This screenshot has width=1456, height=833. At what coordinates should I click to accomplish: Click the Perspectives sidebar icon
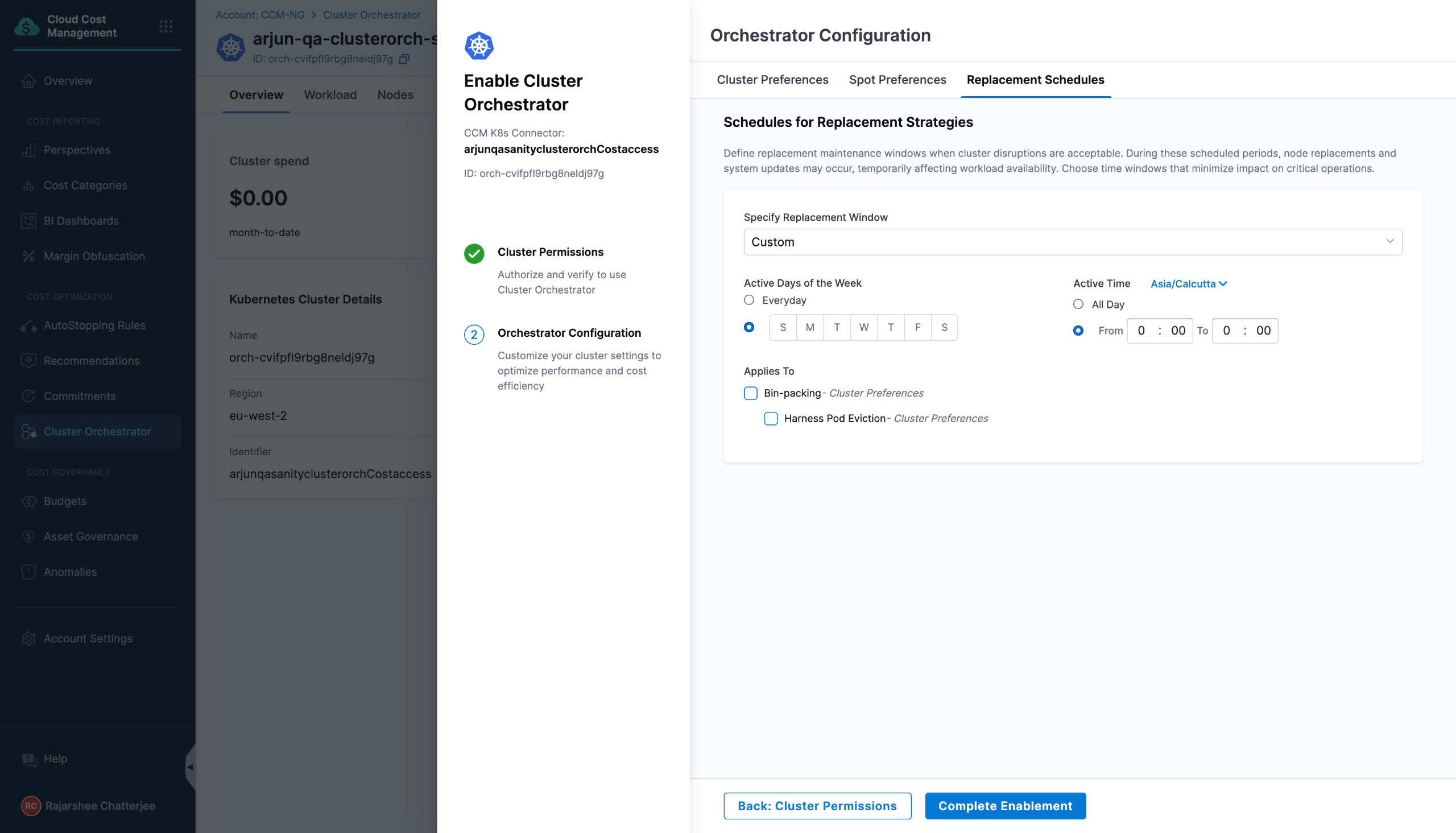coord(28,150)
